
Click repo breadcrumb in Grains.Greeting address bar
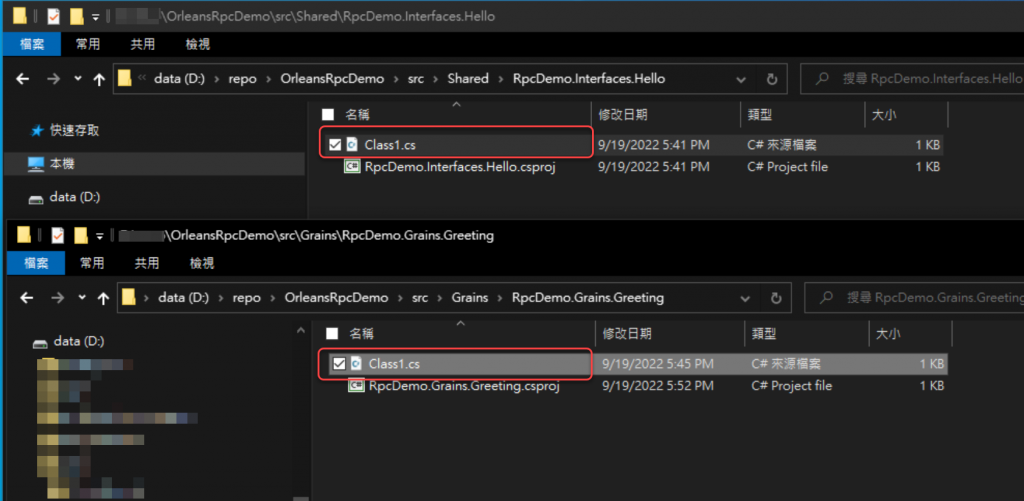247,298
